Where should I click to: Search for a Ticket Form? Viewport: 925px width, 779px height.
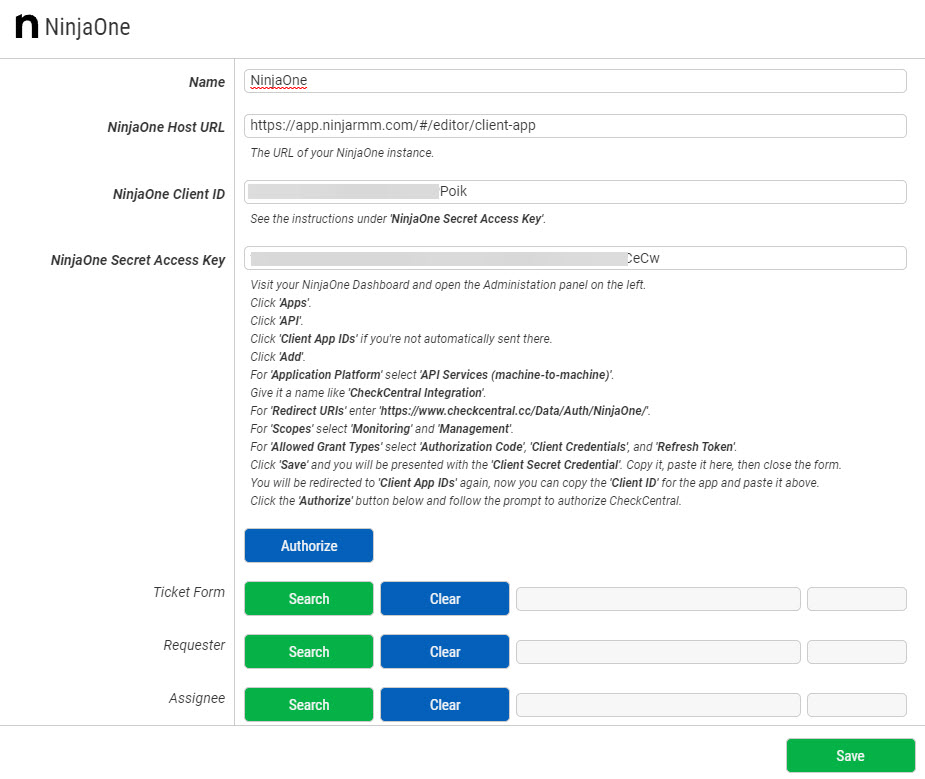308,599
